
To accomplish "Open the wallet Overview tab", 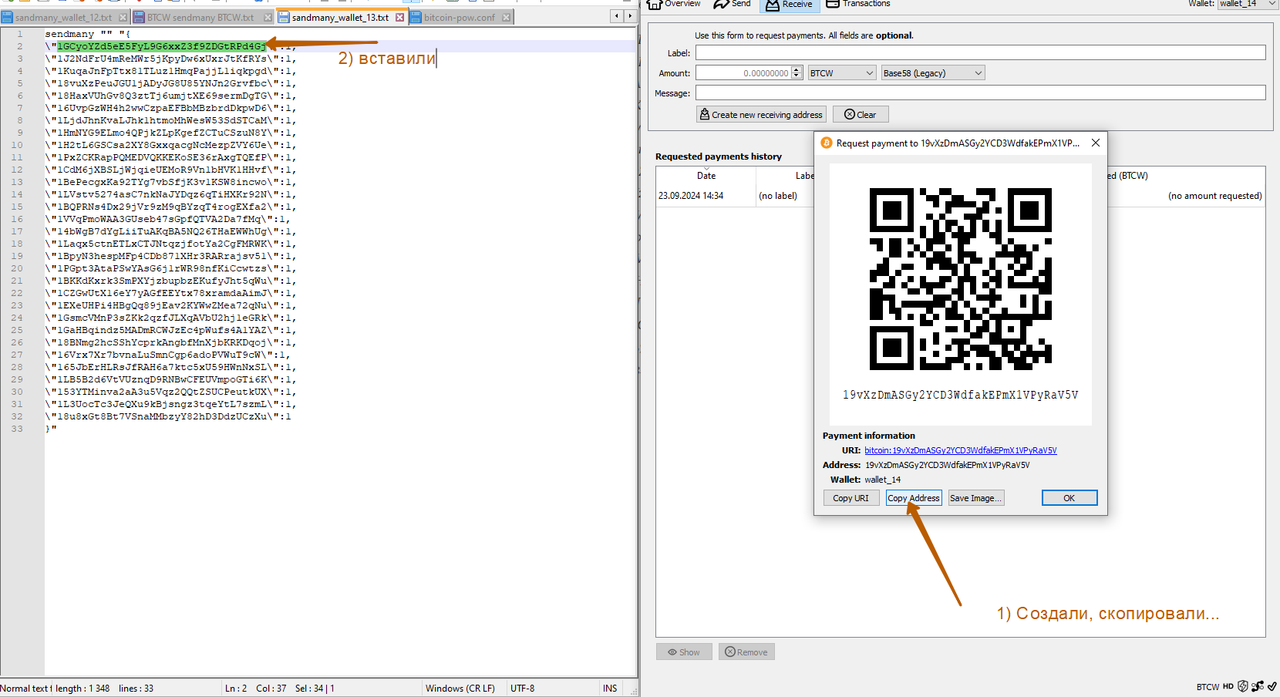I will [673, 4].
